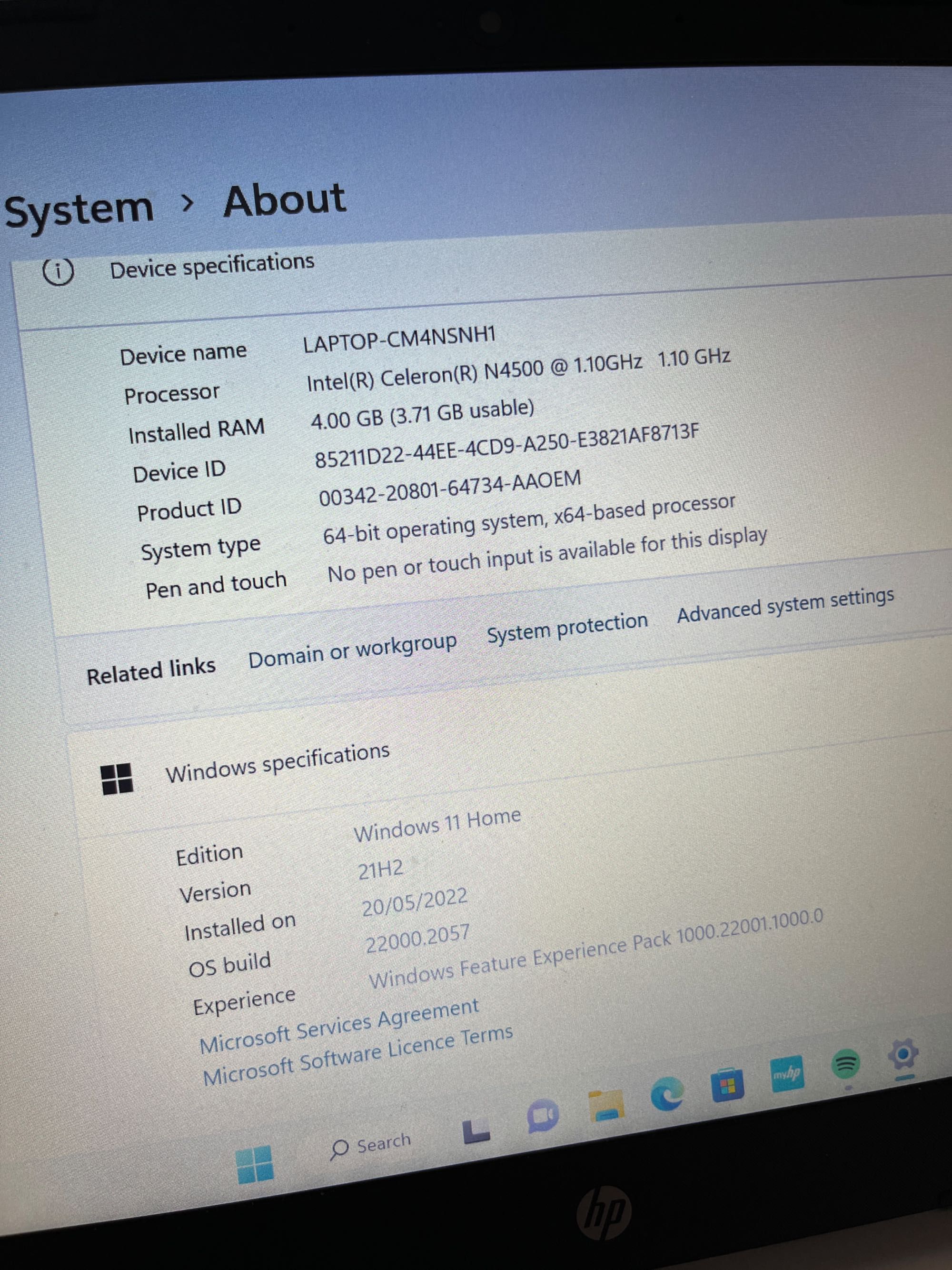Open Domain or workgroup link
952x1270 pixels.
[352, 650]
